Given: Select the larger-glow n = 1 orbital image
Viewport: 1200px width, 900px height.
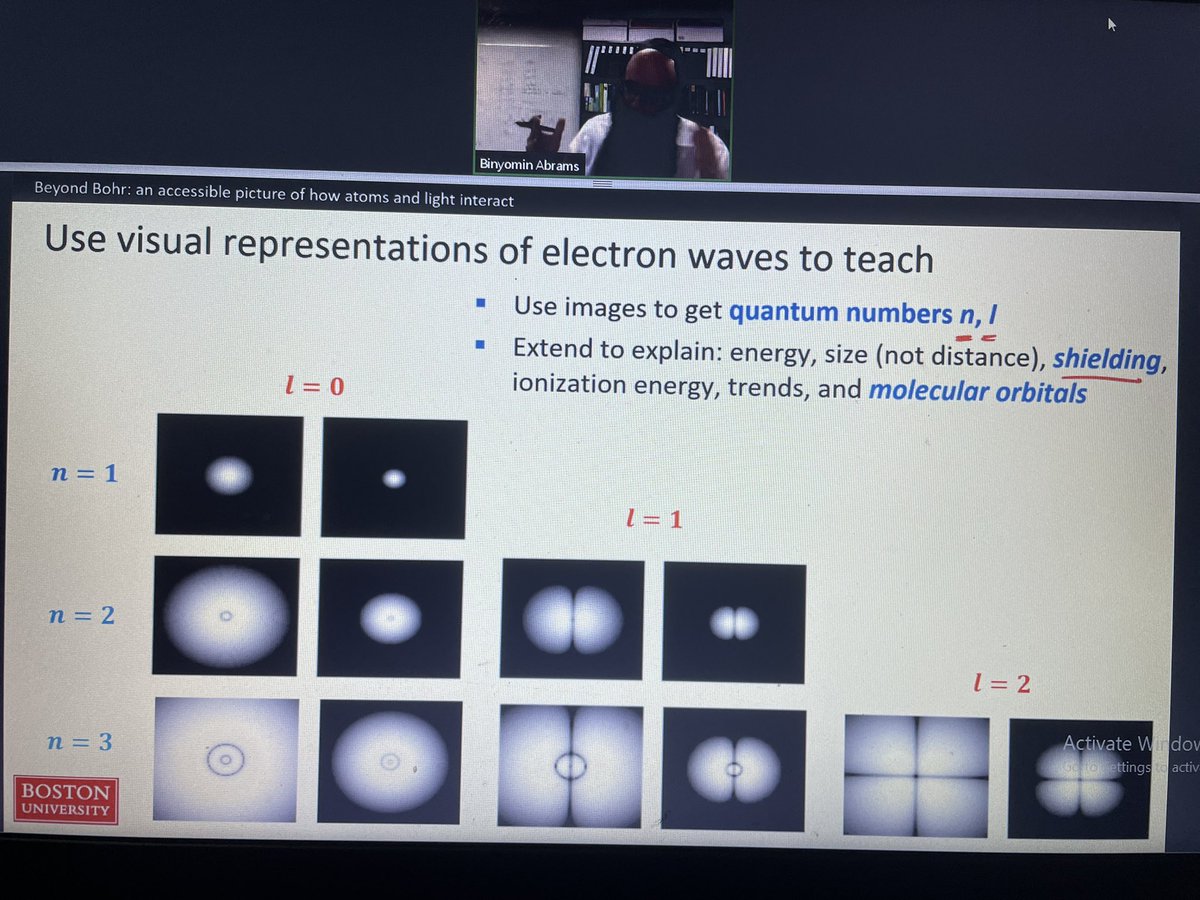Looking at the screenshot, I should click(x=229, y=475).
